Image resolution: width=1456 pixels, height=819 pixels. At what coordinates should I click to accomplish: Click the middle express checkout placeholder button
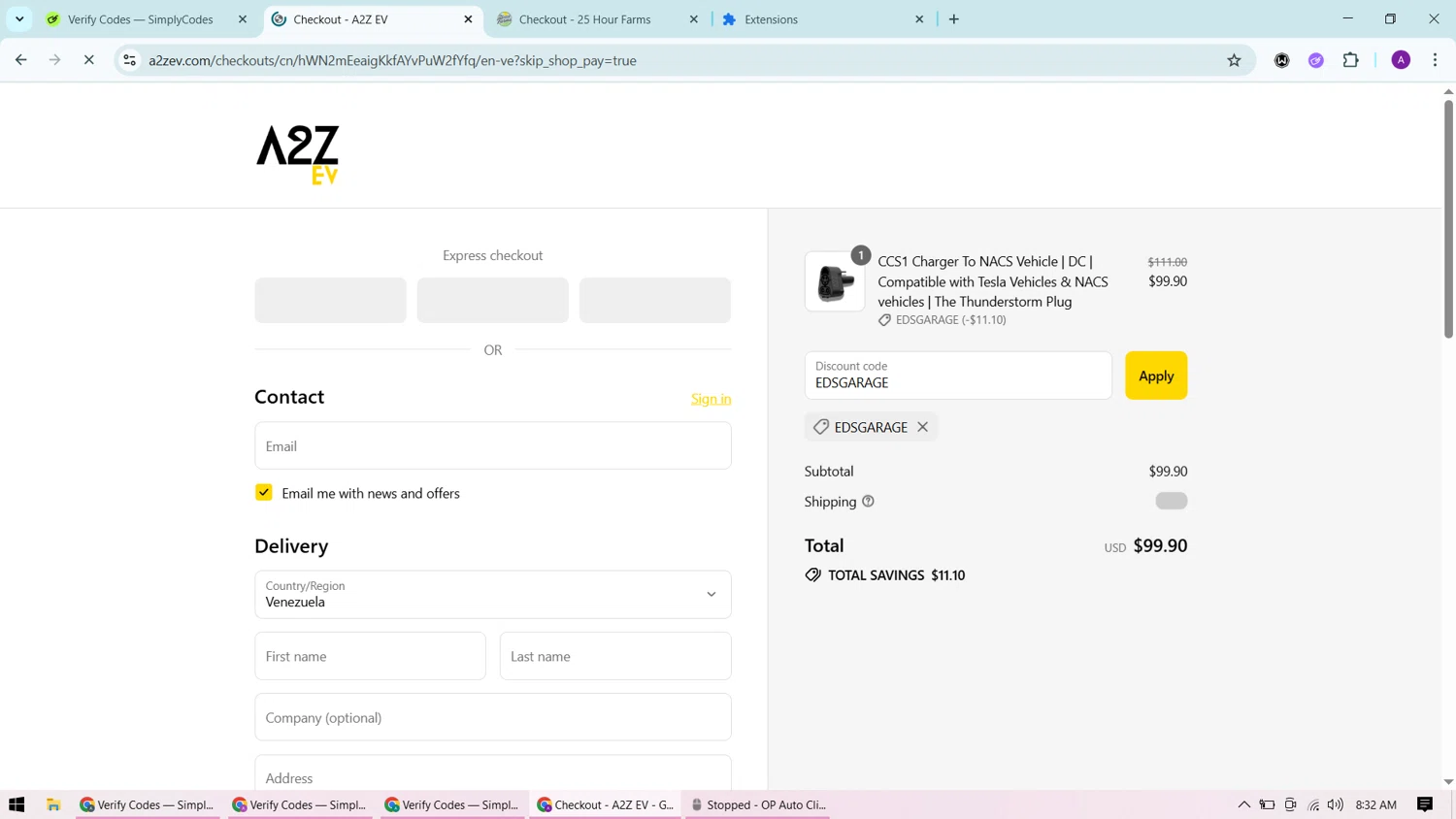(x=493, y=300)
